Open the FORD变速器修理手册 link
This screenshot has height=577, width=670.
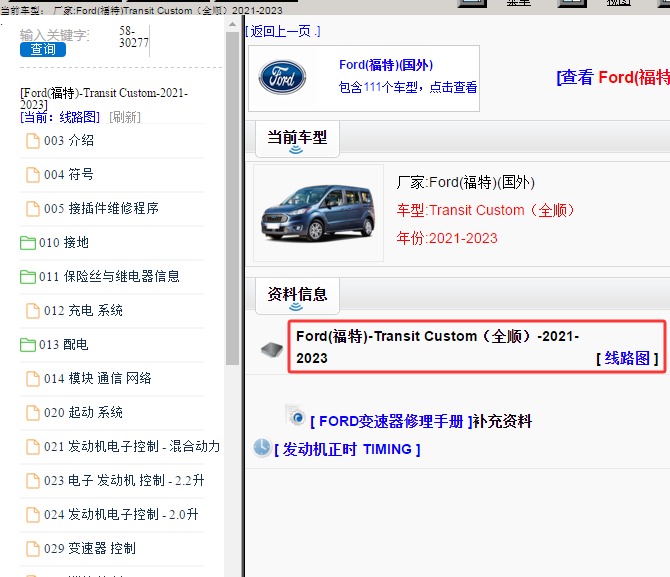(x=391, y=421)
